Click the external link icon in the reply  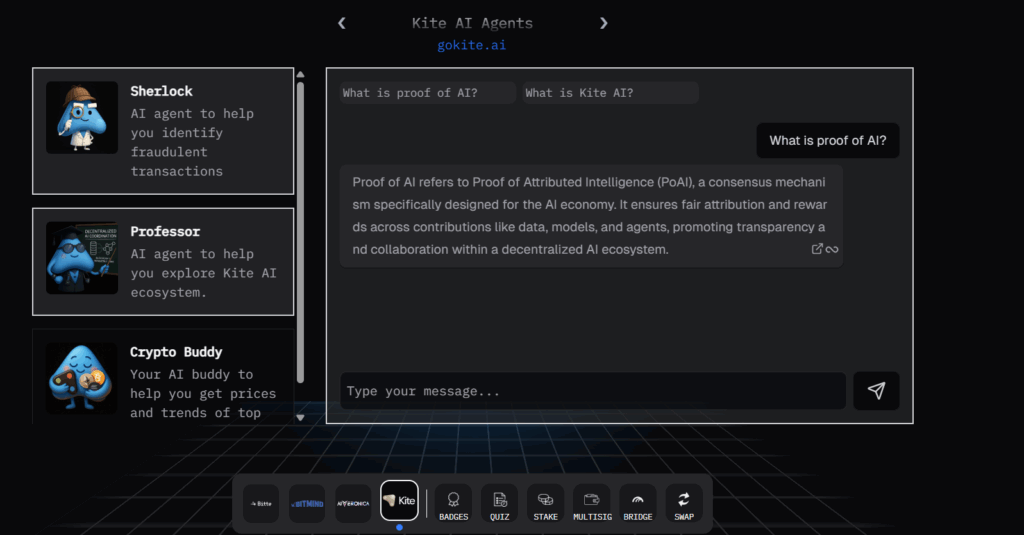coord(817,249)
